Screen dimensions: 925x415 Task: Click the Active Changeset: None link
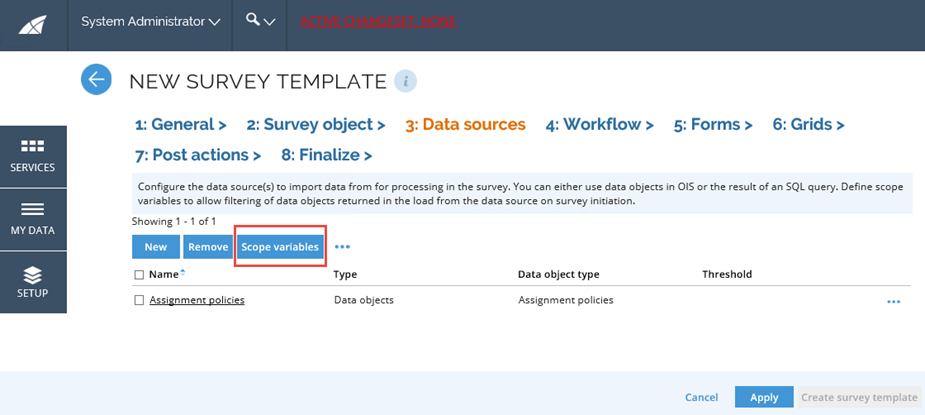(x=378, y=22)
